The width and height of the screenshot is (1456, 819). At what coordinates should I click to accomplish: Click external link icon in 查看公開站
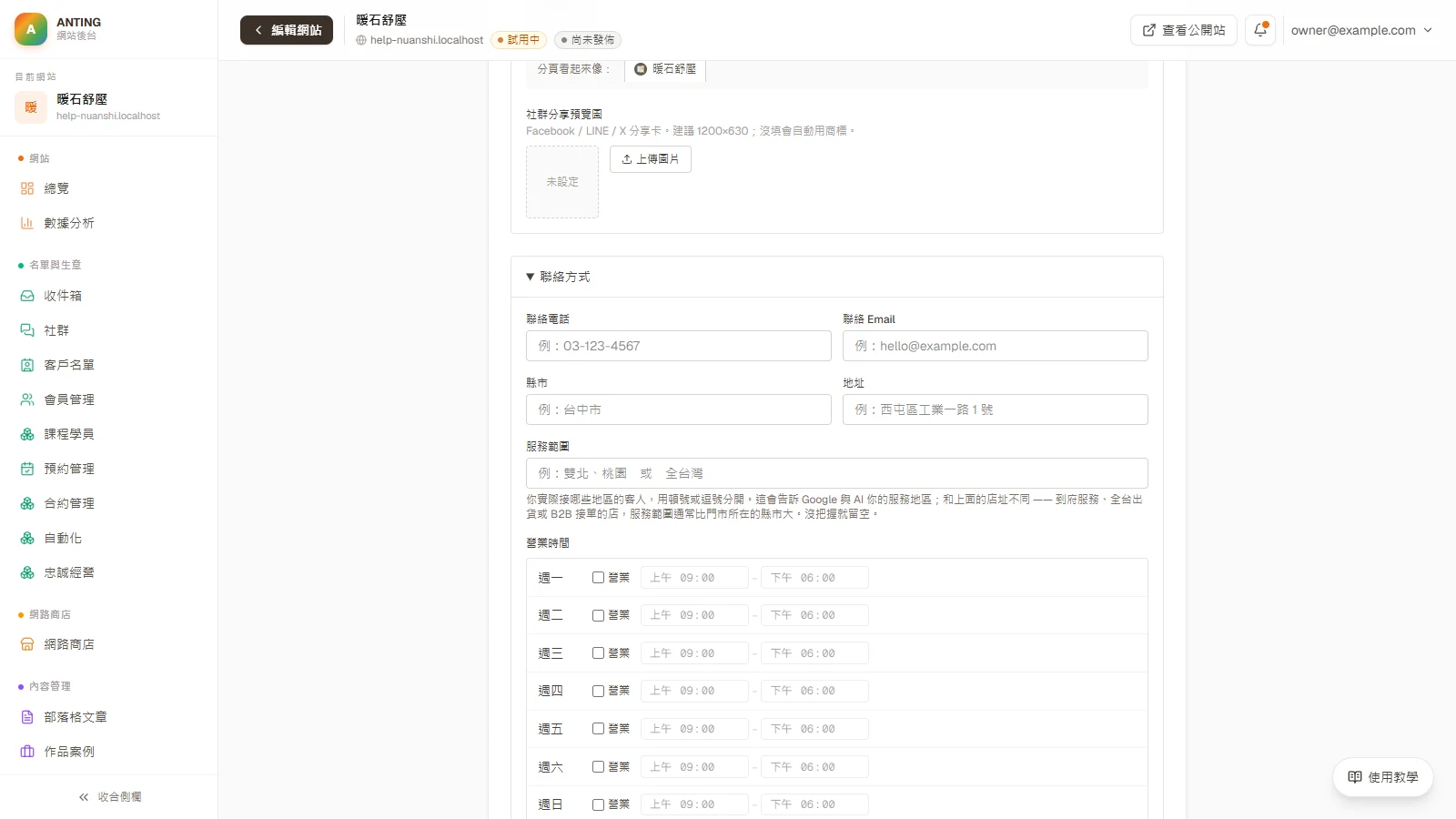(1149, 30)
